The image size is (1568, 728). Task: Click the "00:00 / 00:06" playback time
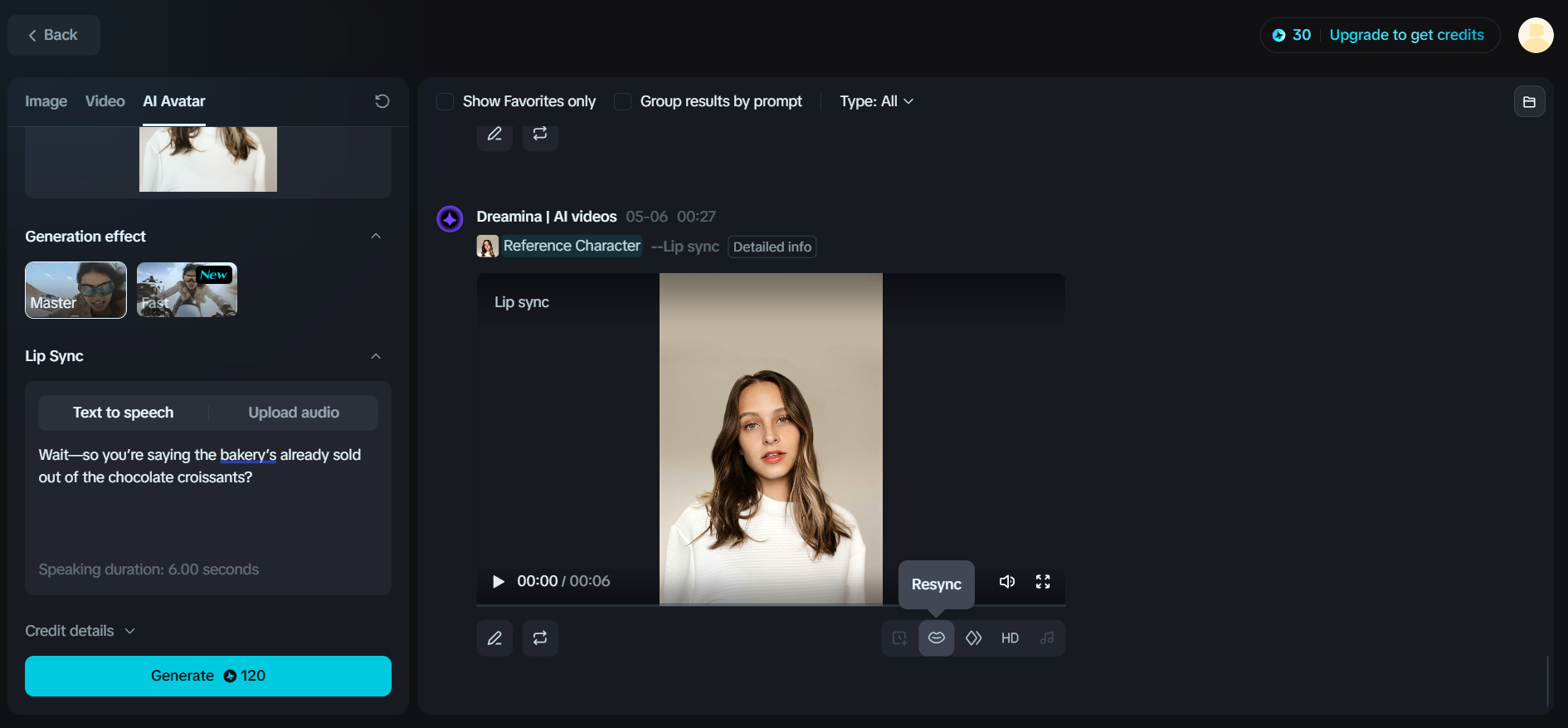563,582
